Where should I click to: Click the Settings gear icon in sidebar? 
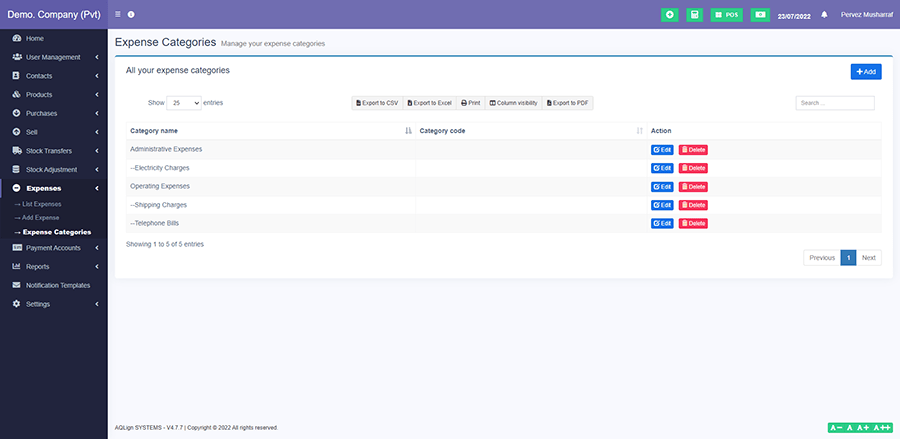(x=17, y=304)
